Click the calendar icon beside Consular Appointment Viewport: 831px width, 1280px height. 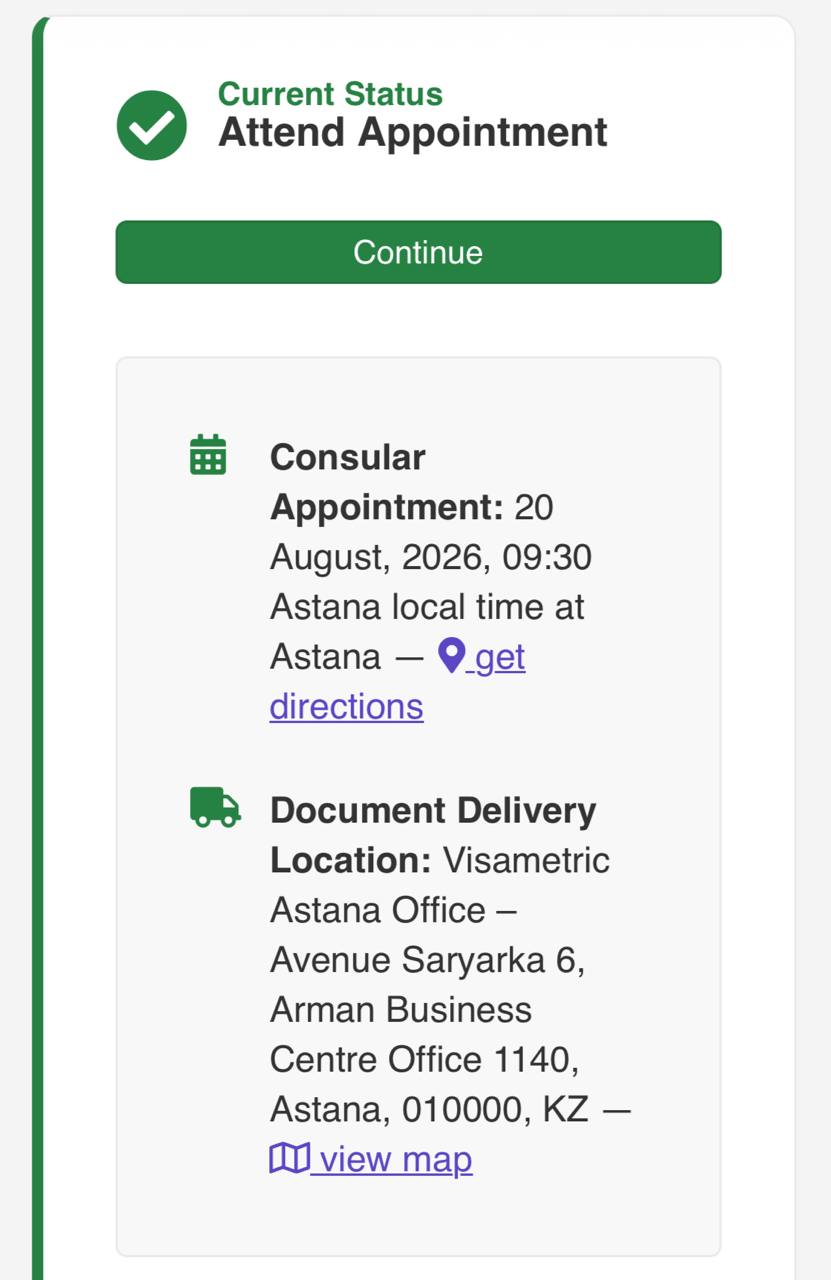click(208, 454)
